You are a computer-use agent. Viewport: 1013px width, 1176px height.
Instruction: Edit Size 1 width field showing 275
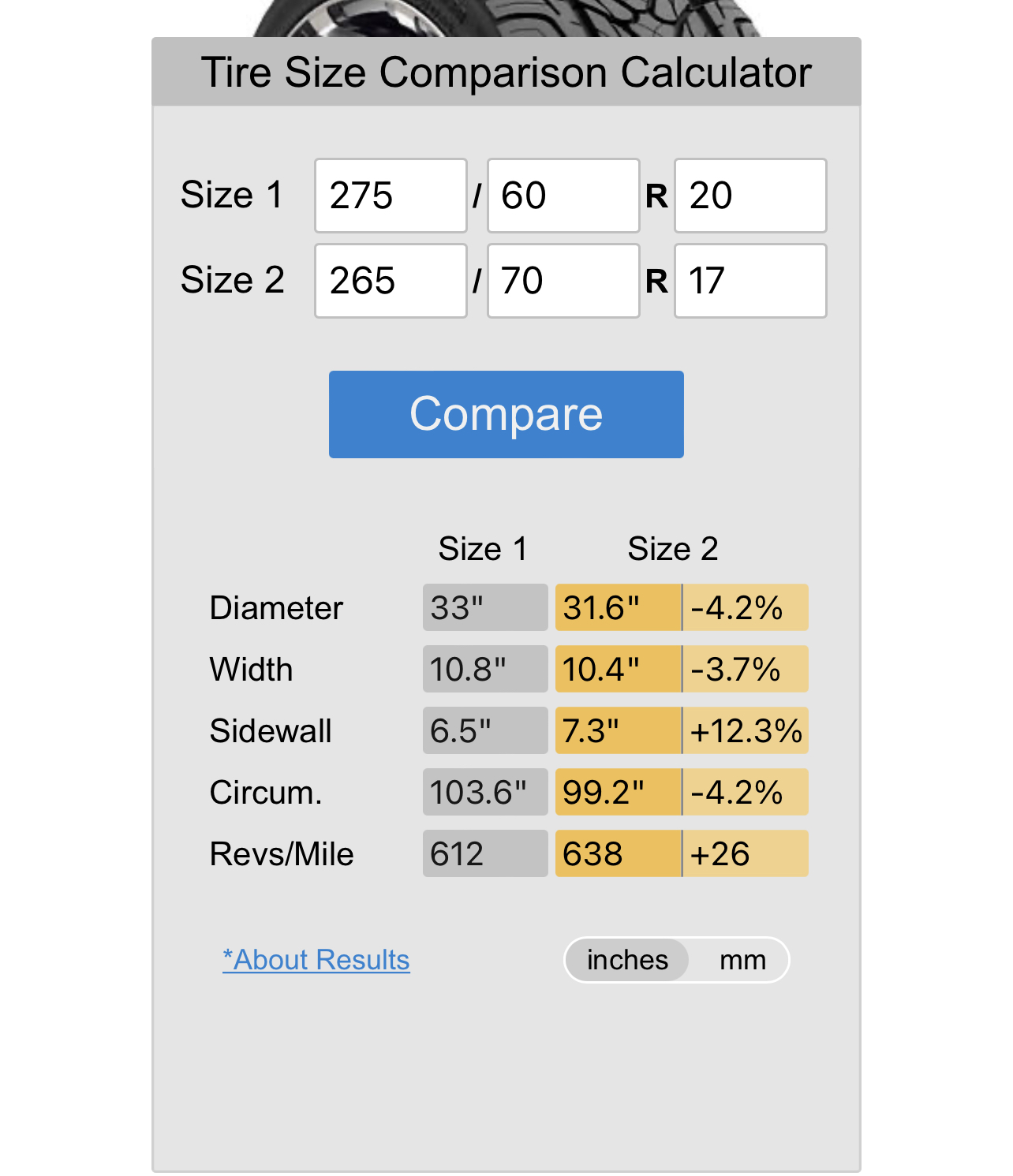pos(391,196)
